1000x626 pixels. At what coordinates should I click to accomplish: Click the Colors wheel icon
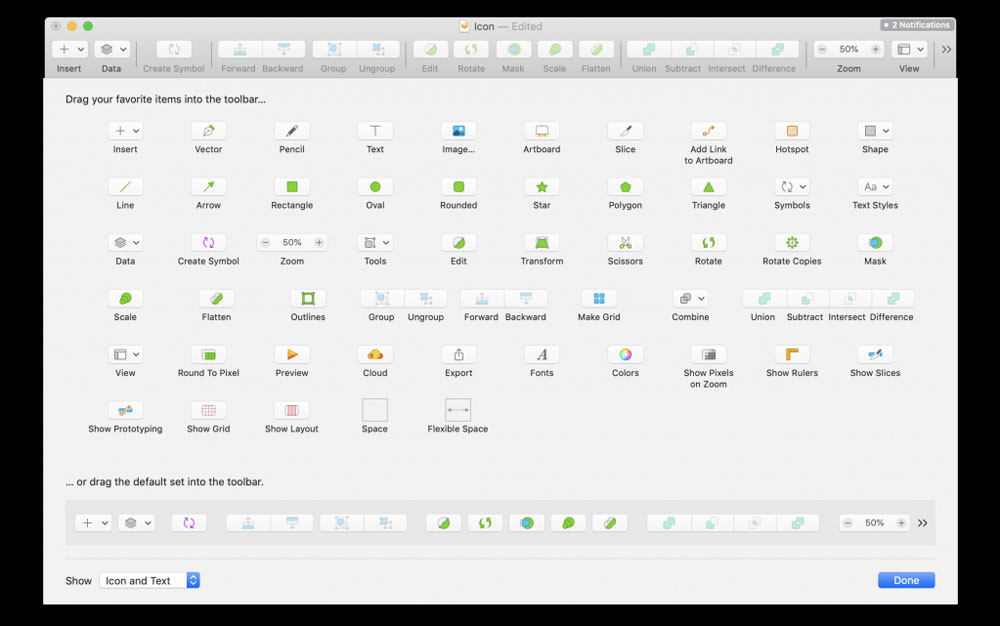(x=625, y=354)
